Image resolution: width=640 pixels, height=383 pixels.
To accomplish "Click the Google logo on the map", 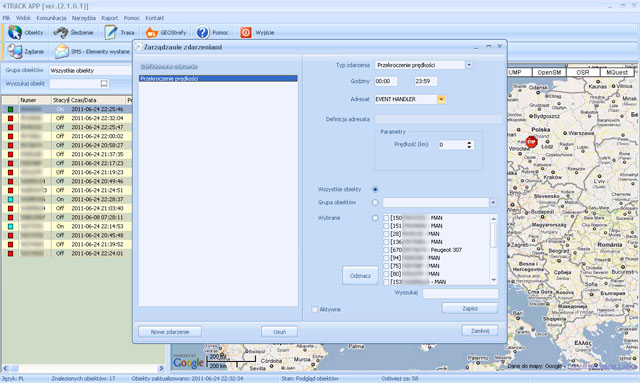I will (188, 362).
